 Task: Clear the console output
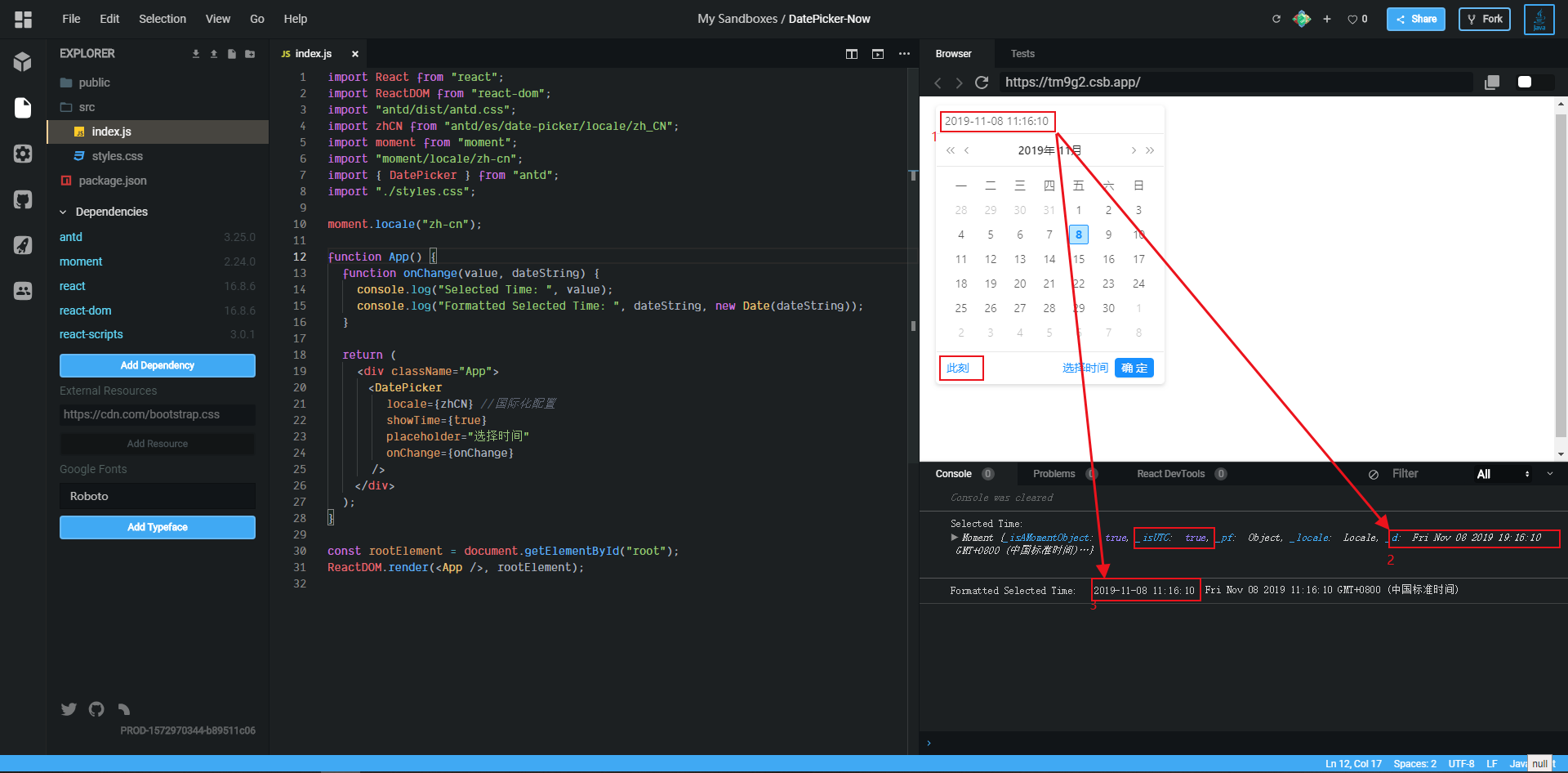[1373, 474]
